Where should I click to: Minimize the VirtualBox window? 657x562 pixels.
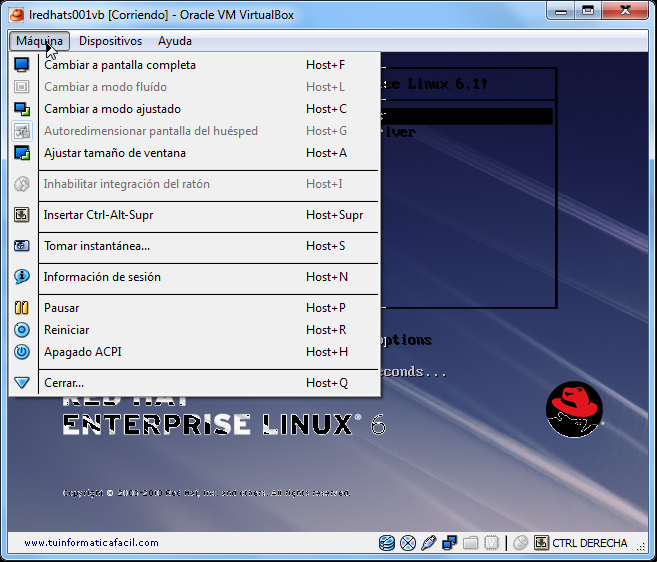tap(561, 11)
